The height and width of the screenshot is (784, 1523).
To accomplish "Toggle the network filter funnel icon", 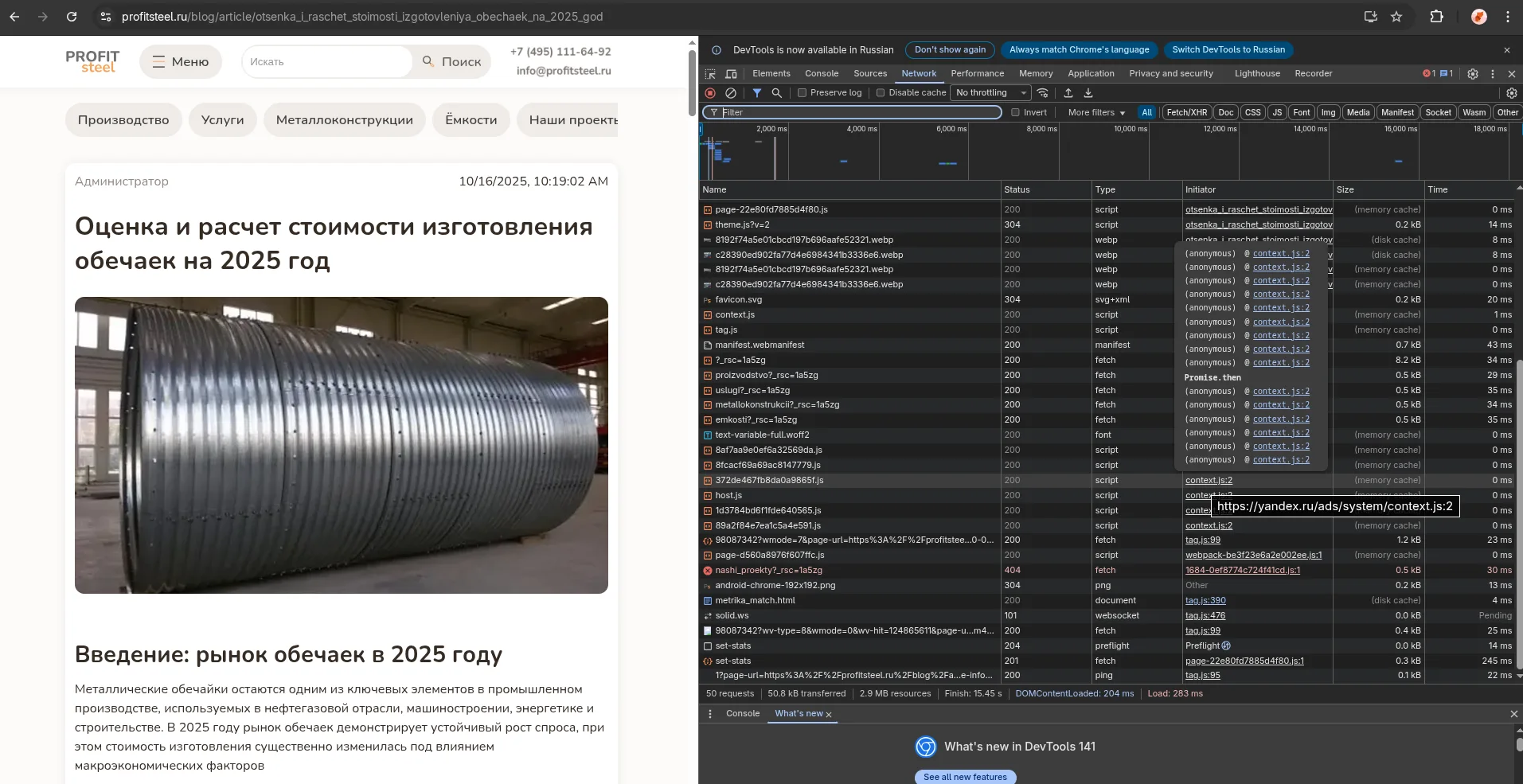I will pos(757,93).
